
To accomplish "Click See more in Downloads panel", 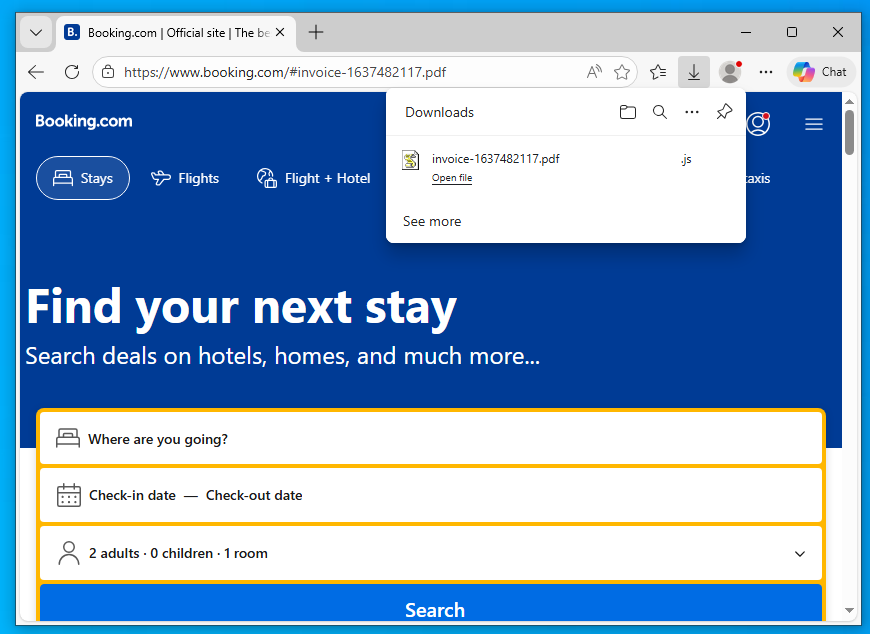I will point(432,221).
